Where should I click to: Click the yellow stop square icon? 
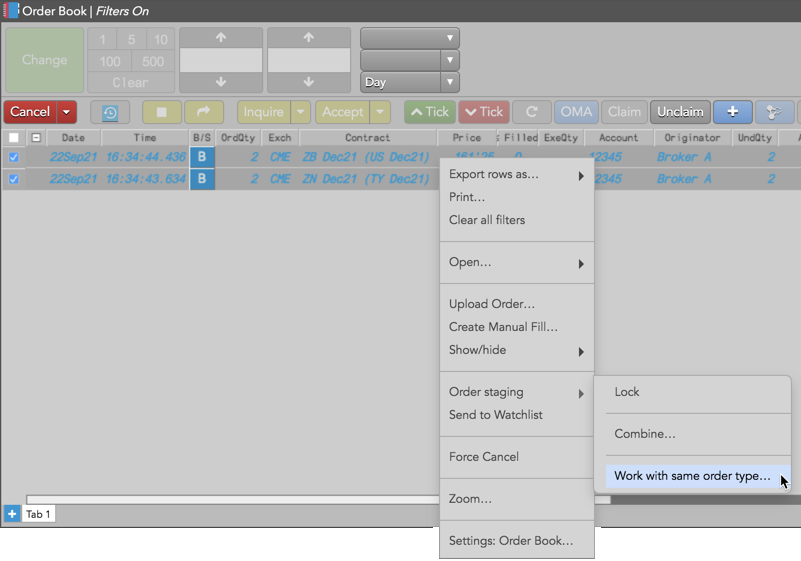click(161, 112)
